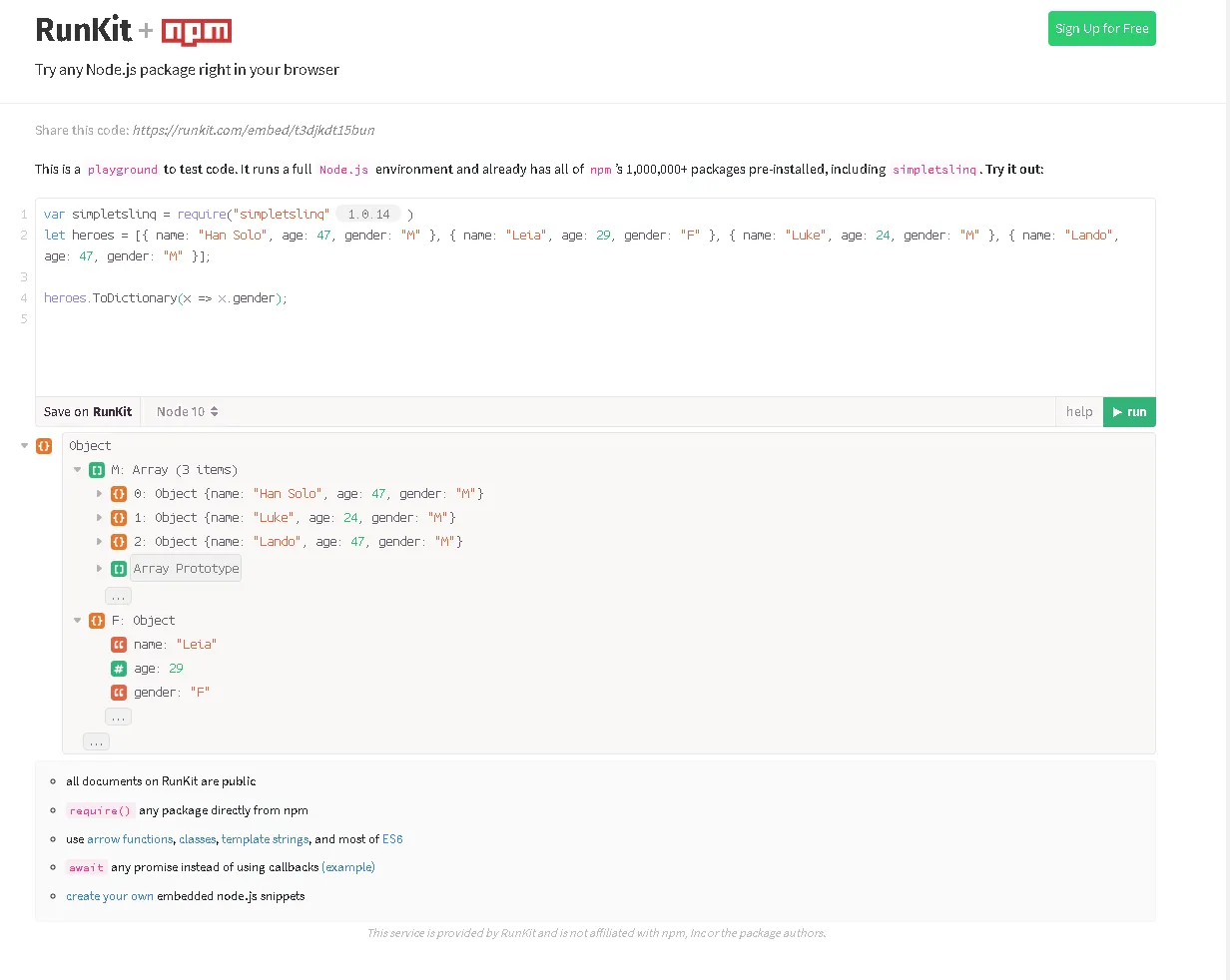Open the (example) link
This screenshot has width=1230, height=980.
348,867
